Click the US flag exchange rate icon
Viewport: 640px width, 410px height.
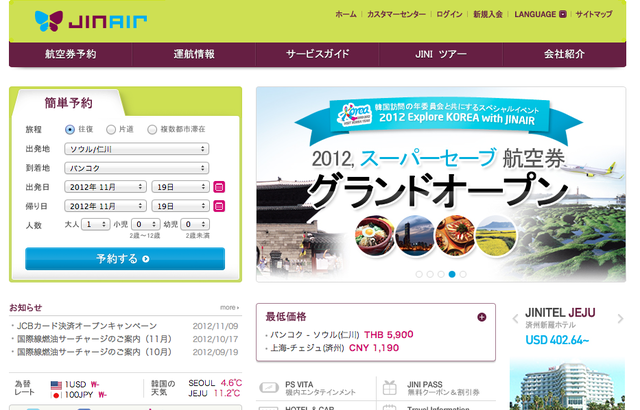(x=56, y=385)
